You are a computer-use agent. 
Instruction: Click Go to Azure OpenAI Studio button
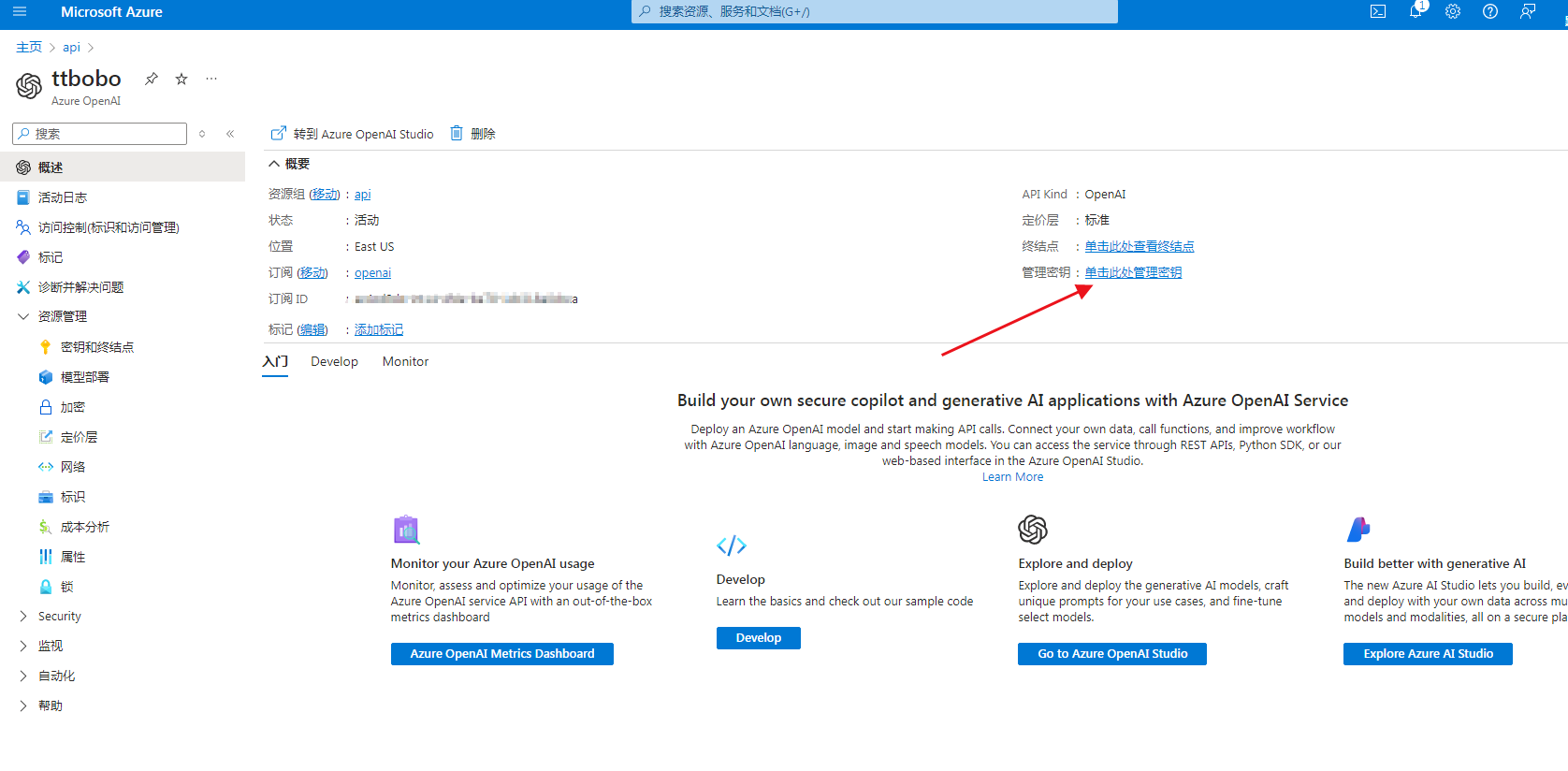1112,654
